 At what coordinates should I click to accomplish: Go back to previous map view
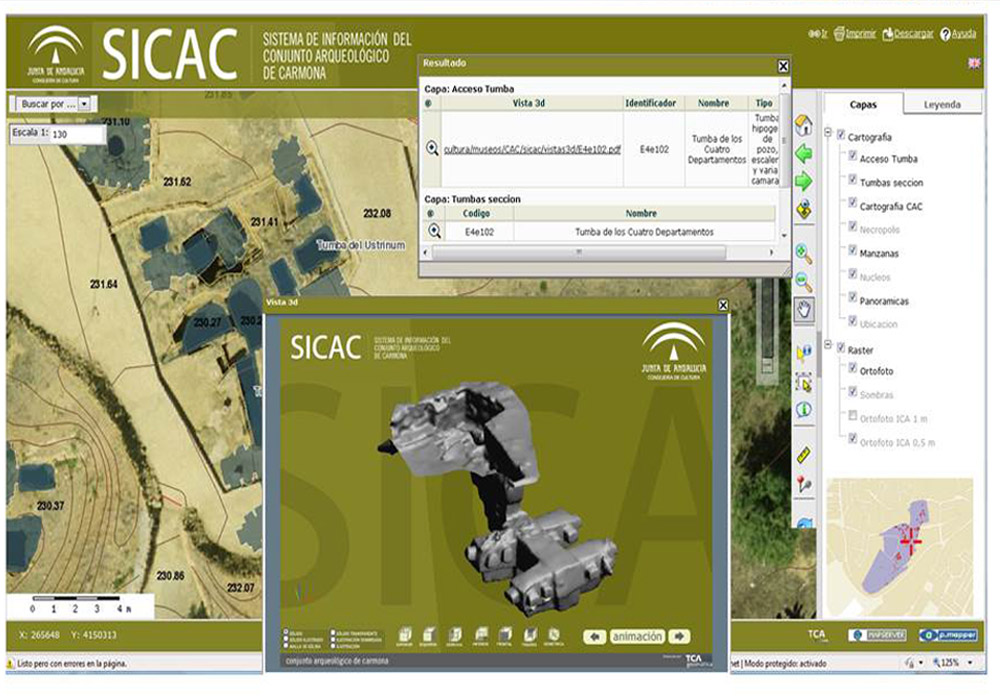(x=803, y=154)
